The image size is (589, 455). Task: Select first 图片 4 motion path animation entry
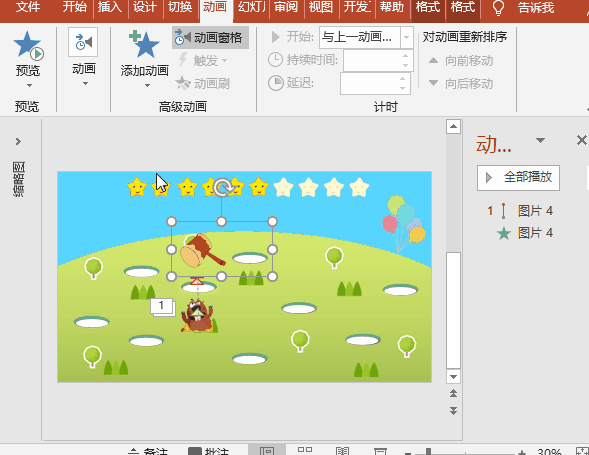(520, 211)
